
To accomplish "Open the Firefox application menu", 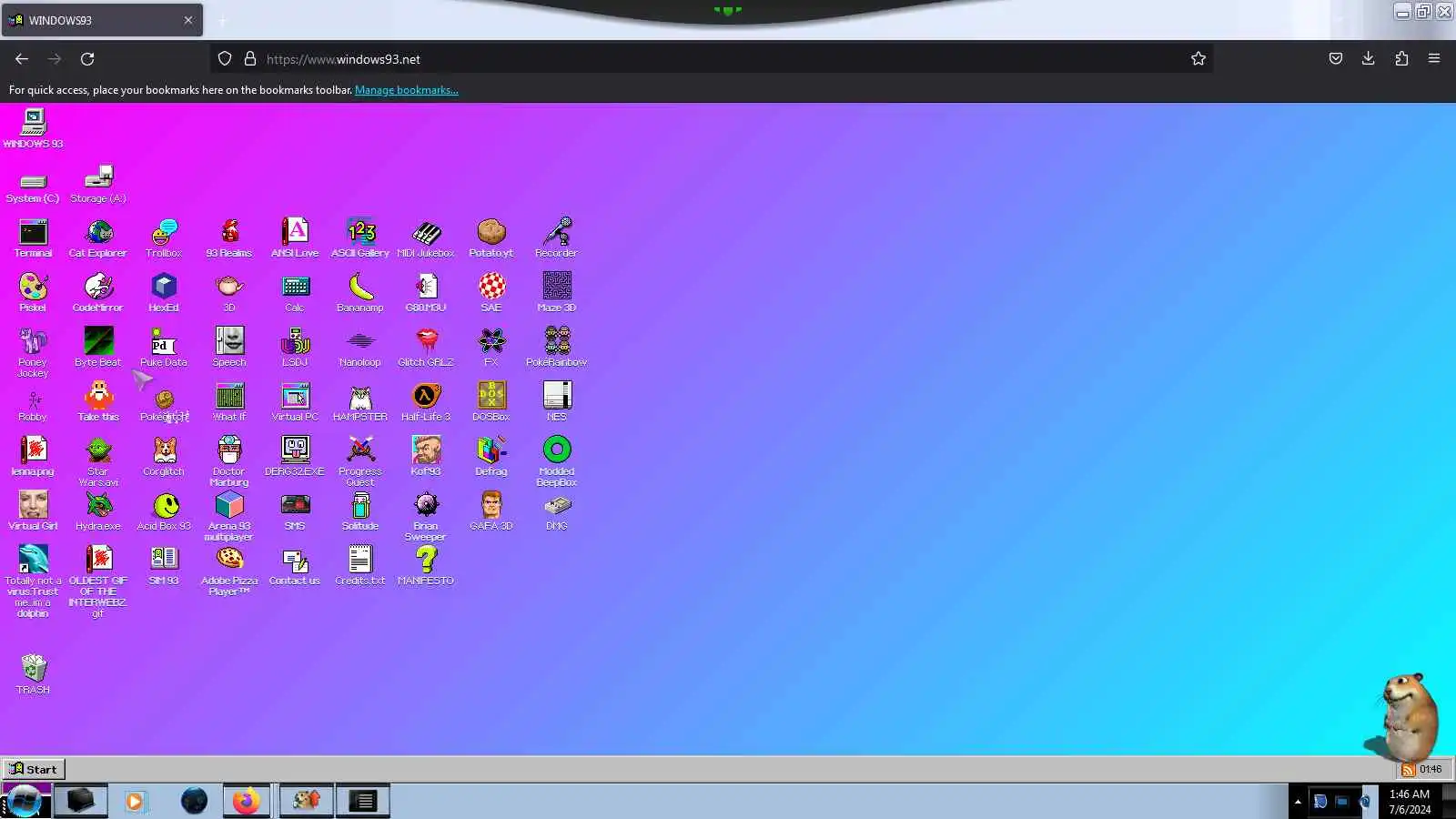I will tap(1434, 59).
